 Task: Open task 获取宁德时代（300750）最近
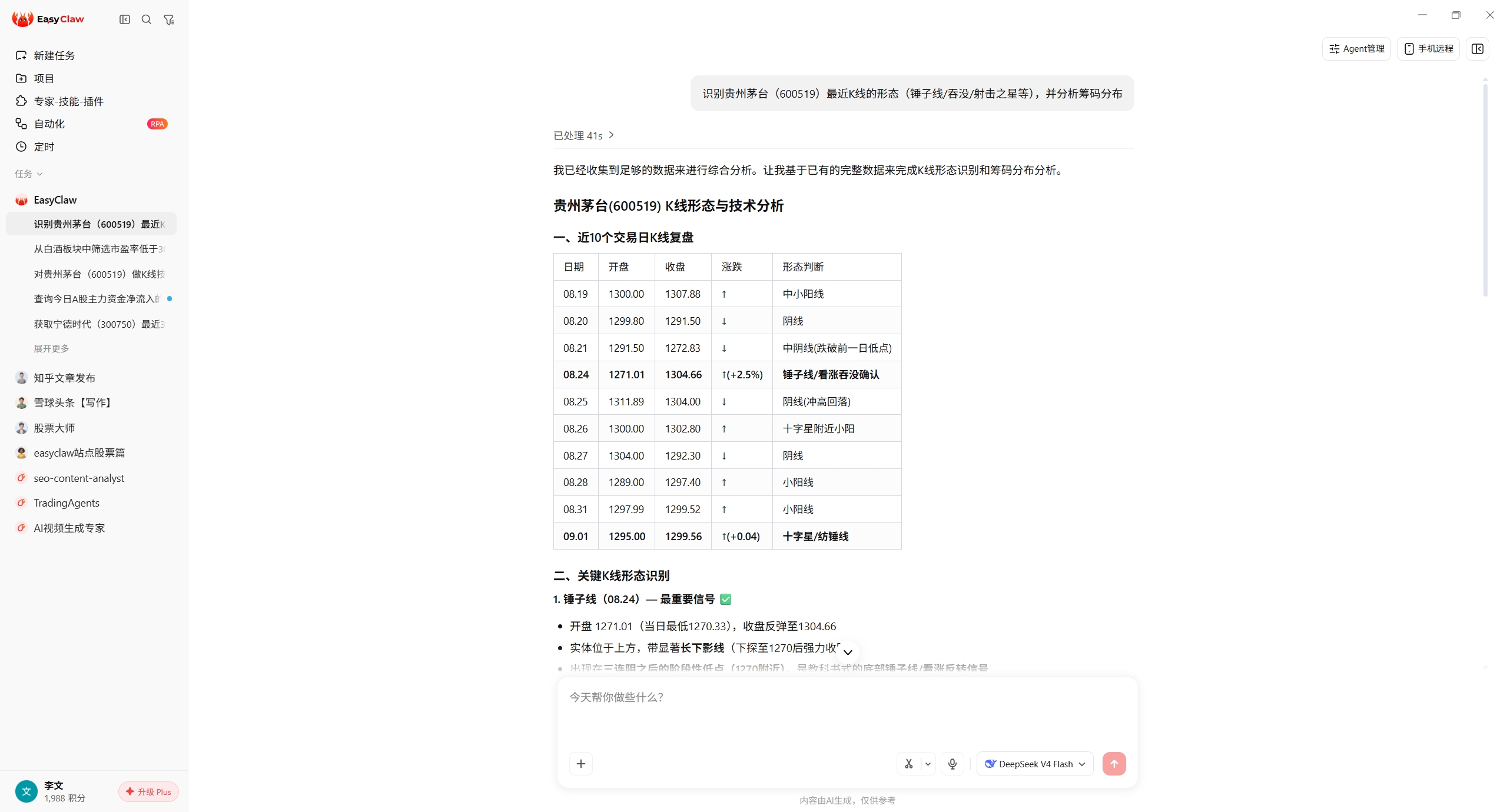(91, 324)
